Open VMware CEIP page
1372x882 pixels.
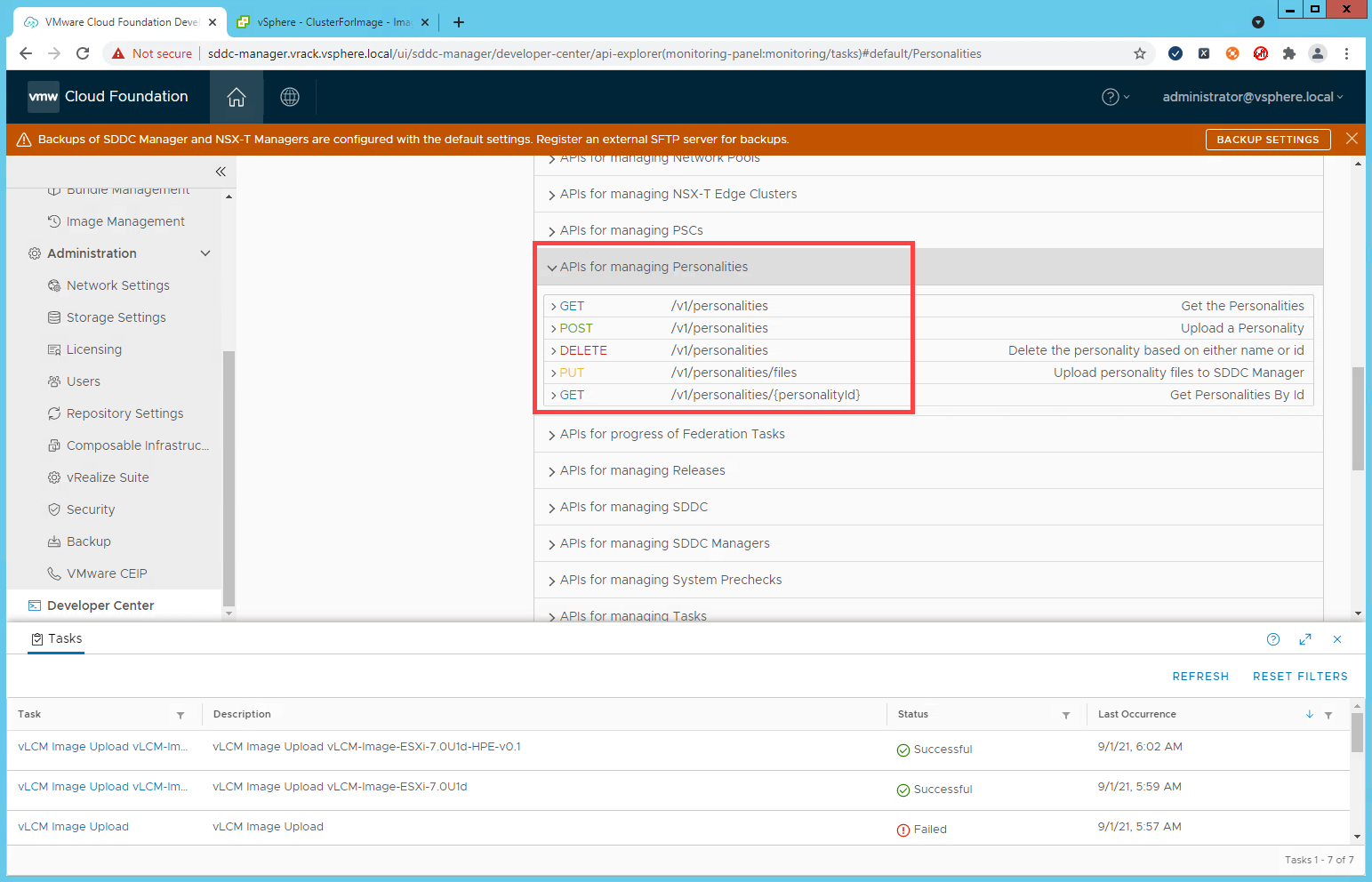(x=107, y=573)
